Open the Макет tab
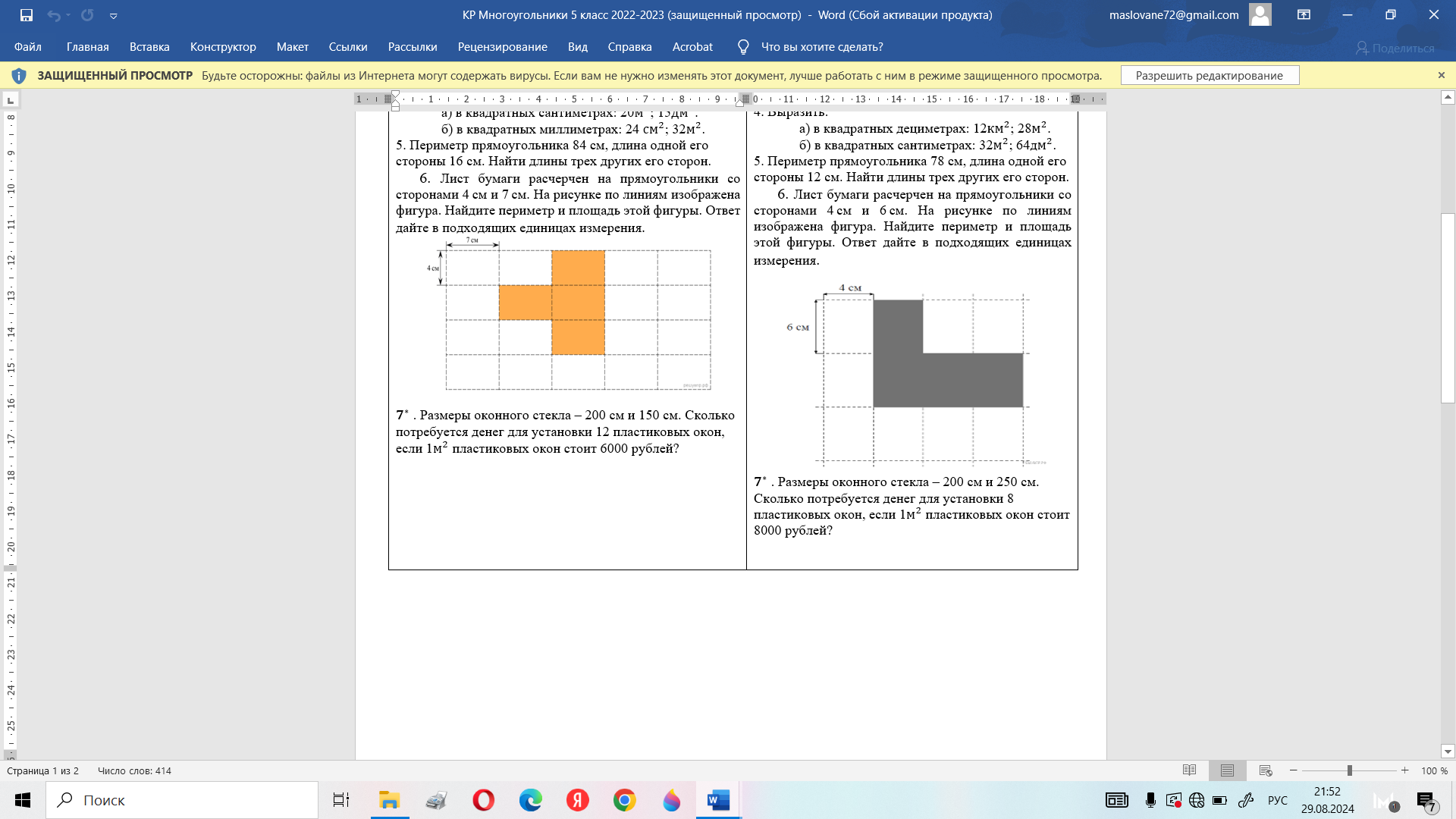 [293, 47]
